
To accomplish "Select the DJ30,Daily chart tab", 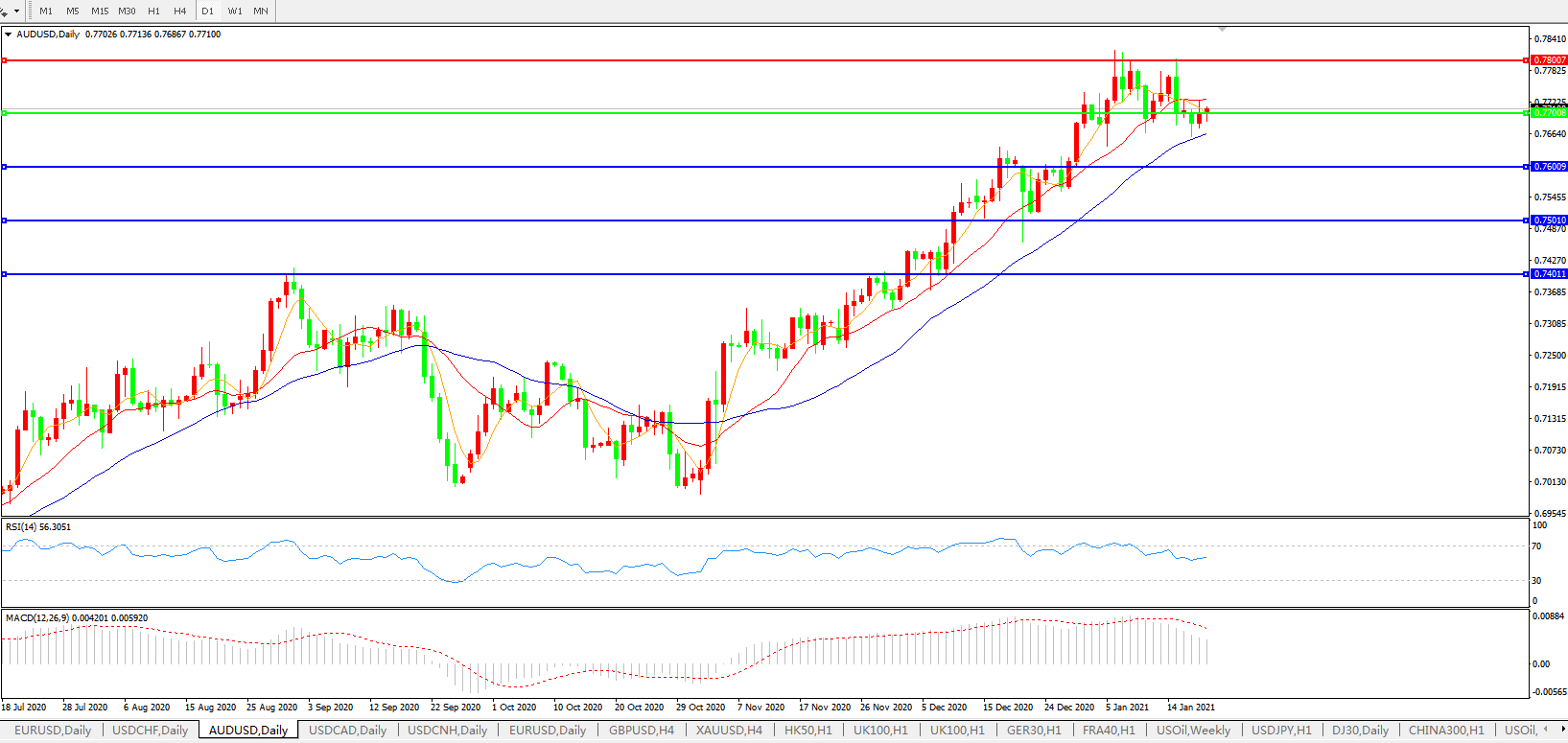I will click(1360, 731).
